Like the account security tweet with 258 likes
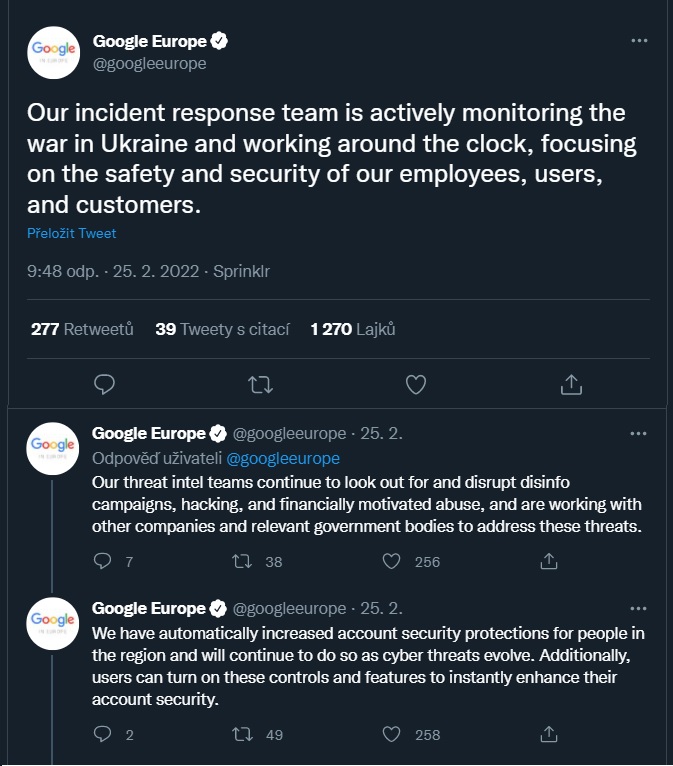 (x=391, y=734)
